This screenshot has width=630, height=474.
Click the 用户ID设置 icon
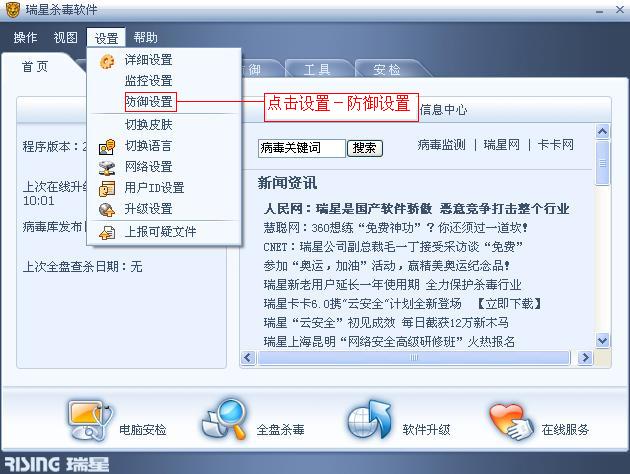pyautogui.click(x=107, y=189)
